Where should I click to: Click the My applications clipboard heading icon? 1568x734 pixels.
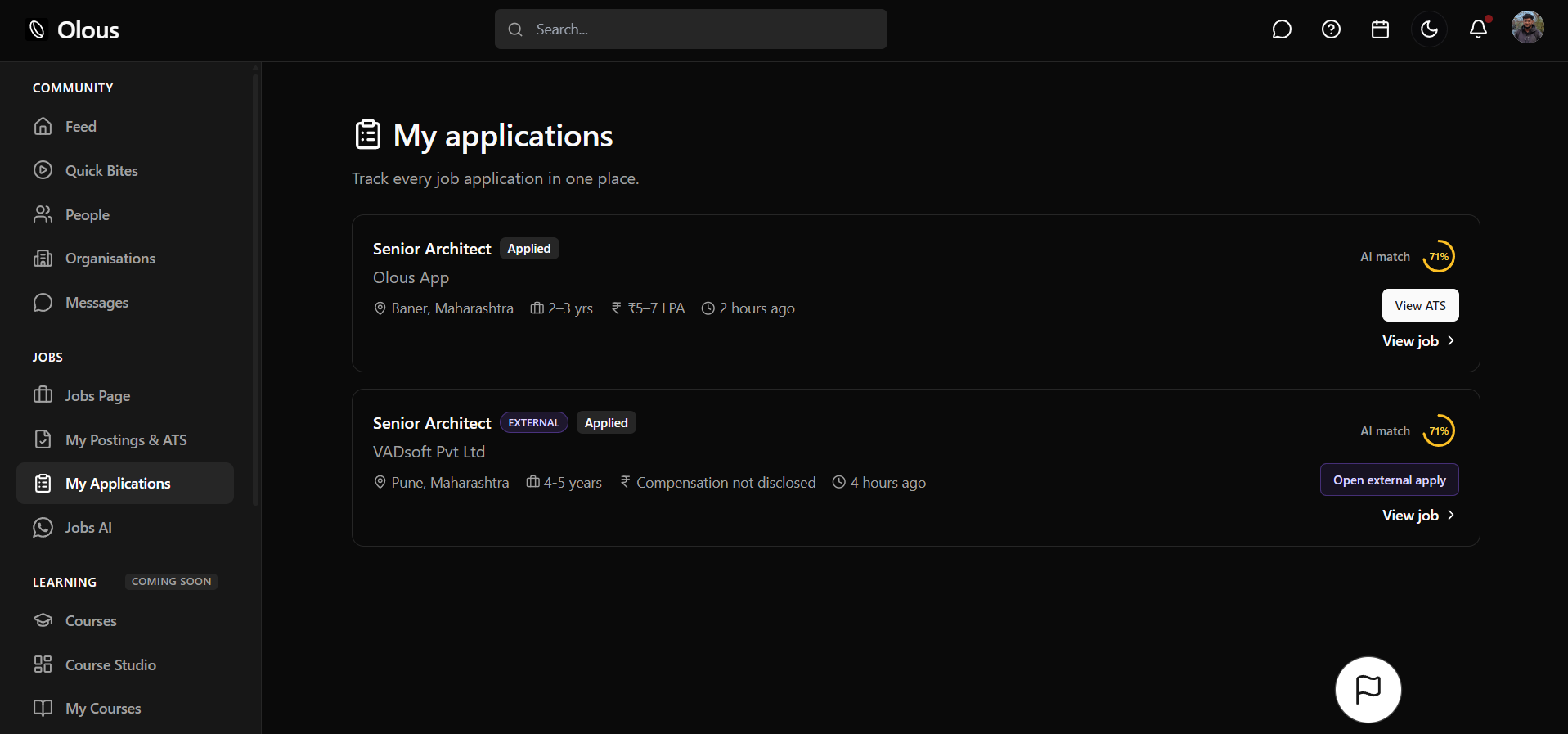click(368, 135)
